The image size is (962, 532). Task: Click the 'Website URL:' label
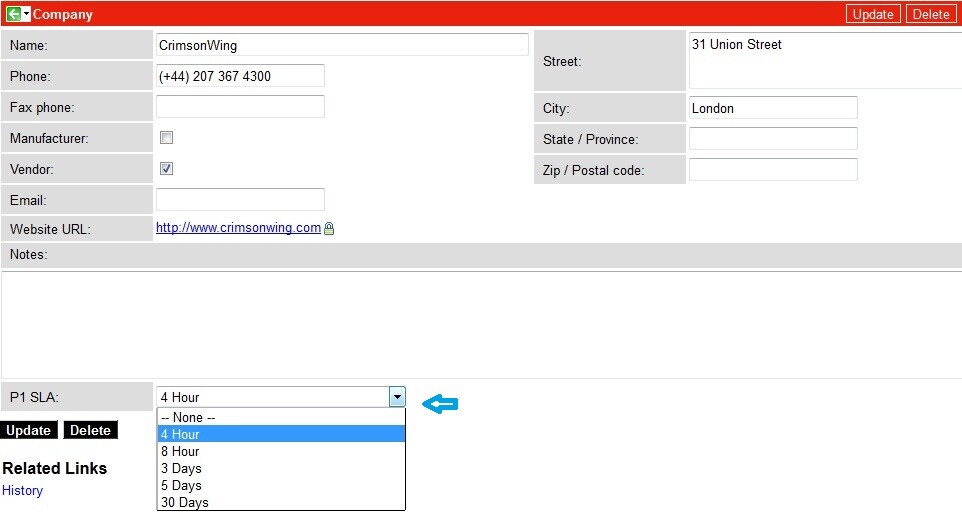coord(50,229)
